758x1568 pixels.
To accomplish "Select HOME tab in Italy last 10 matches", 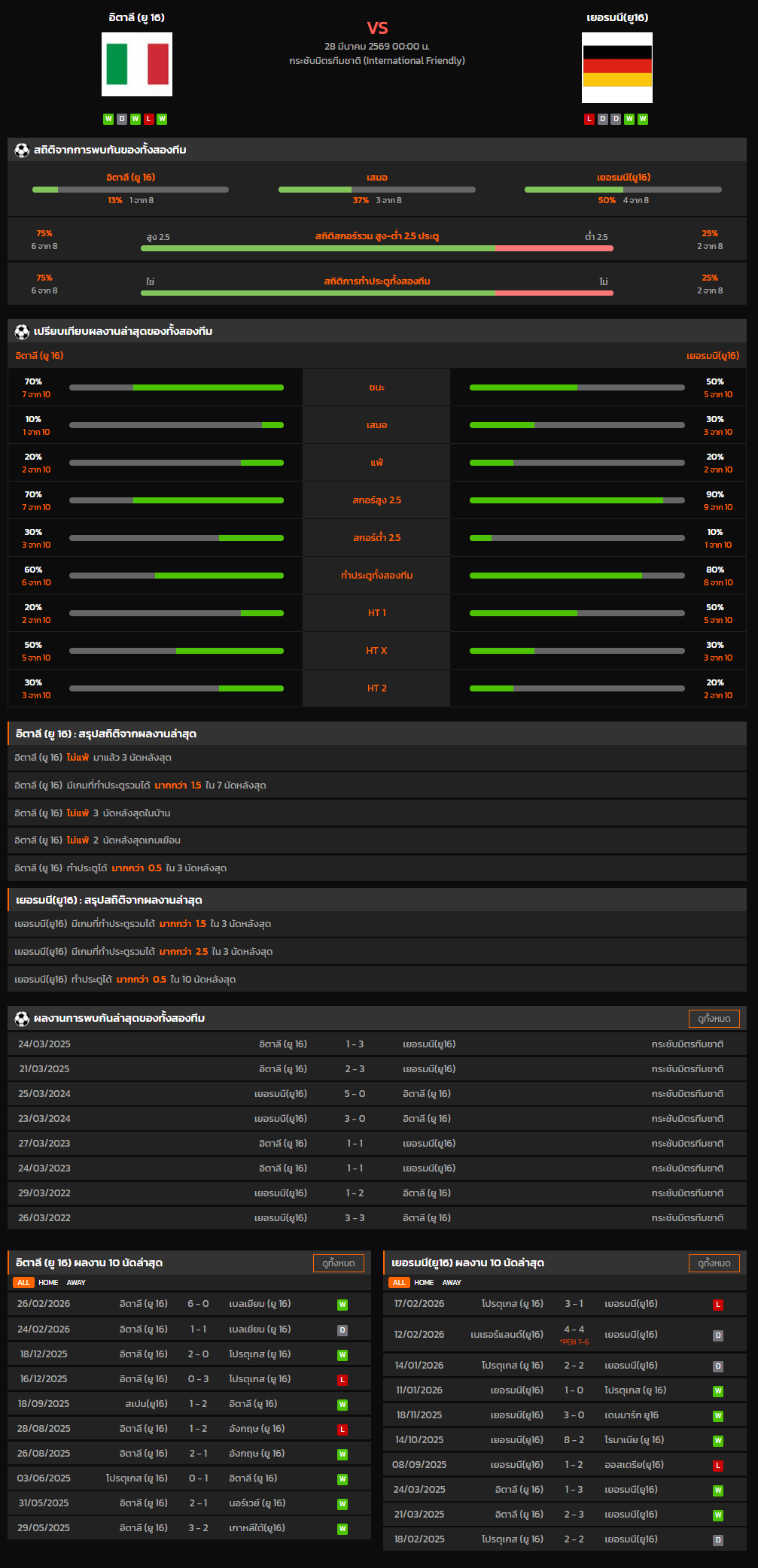I will (48, 1283).
